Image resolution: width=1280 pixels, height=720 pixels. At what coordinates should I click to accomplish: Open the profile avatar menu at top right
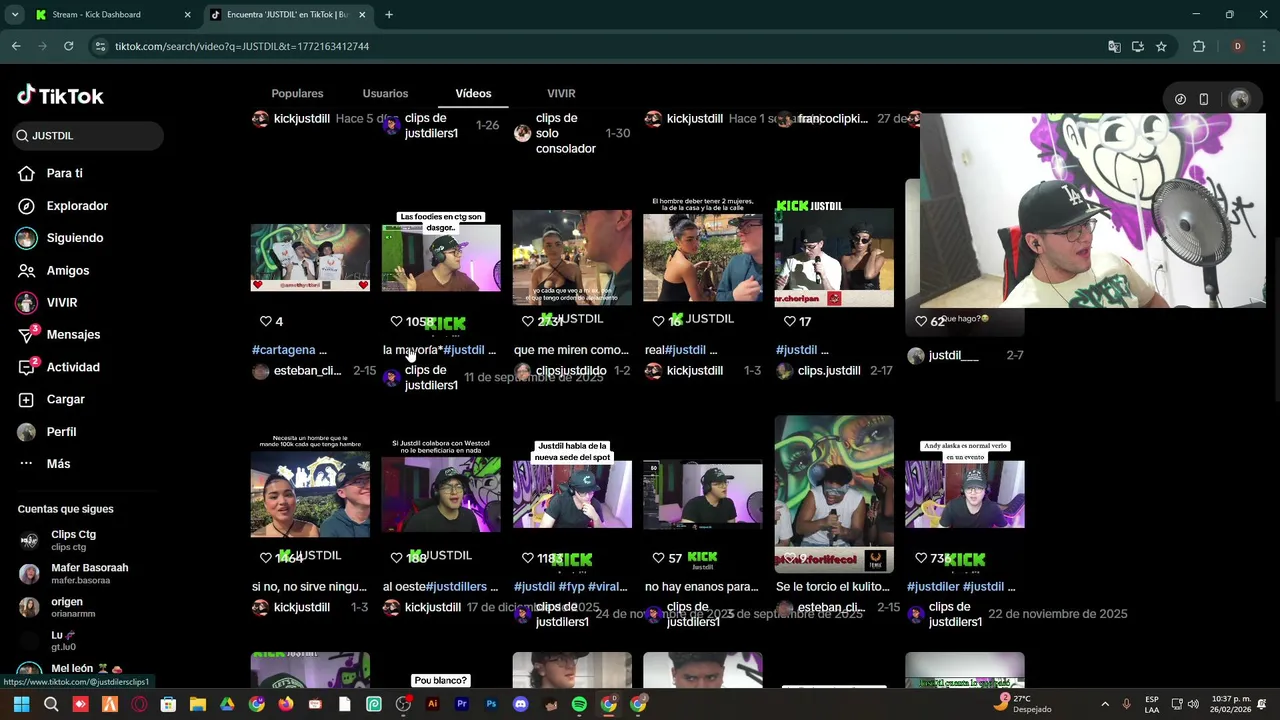click(1240, 99)
